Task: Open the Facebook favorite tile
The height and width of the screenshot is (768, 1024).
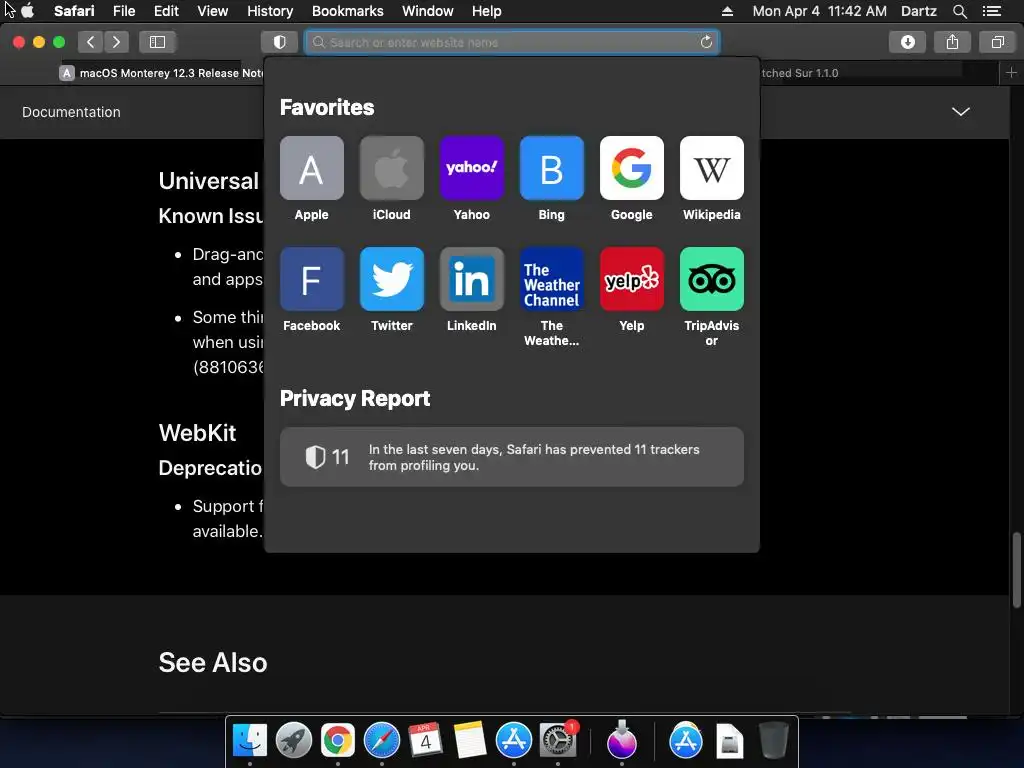Action: [x=312, y=279]
